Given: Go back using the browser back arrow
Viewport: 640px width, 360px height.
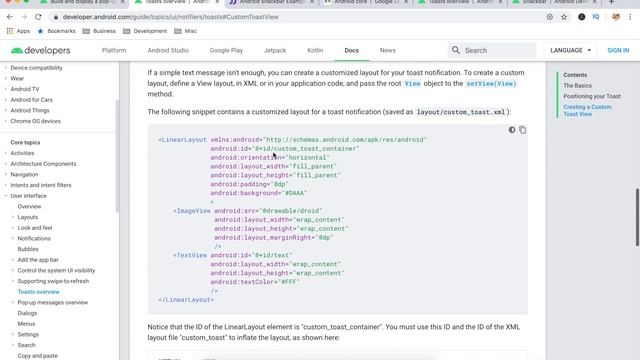Looking at the screenshot, I should coord(10,17).
